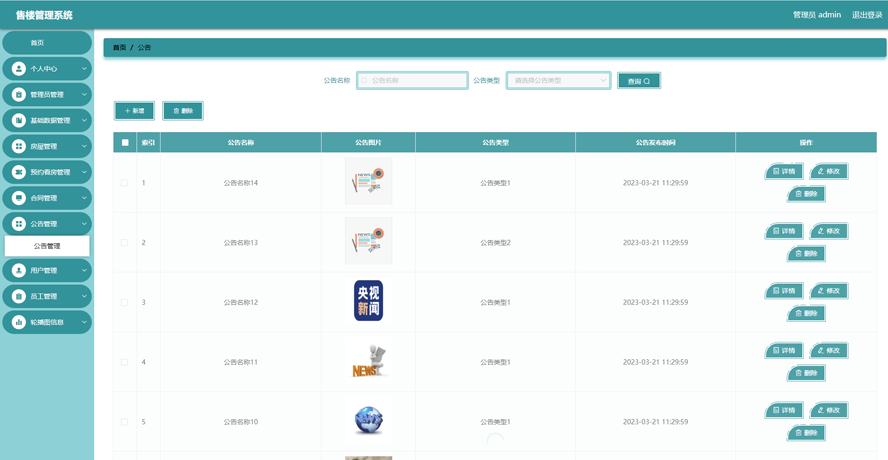Expand 房屋管理 menu chevron
Screen dimensions: 888x460
84,146
